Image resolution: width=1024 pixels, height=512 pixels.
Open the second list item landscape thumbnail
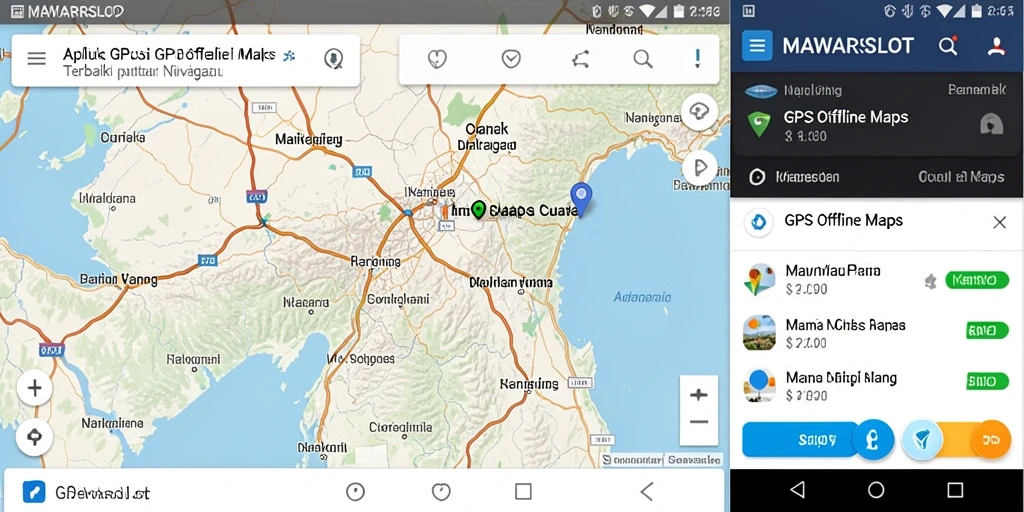click(760, 332)
